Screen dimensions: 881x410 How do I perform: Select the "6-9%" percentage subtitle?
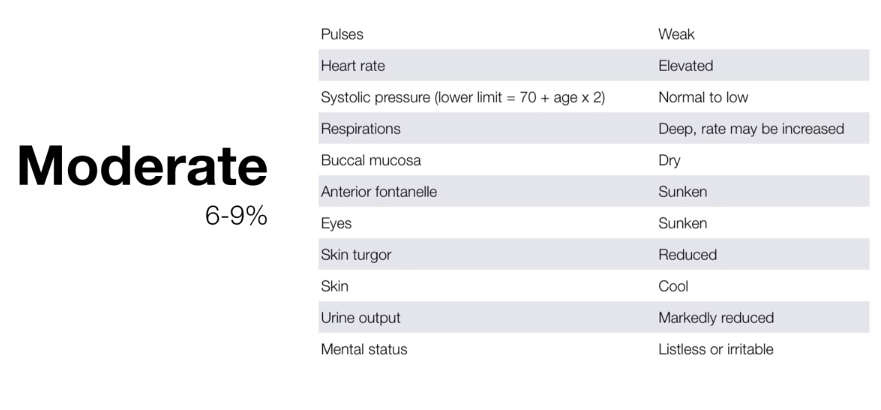[x=236, y=217]
